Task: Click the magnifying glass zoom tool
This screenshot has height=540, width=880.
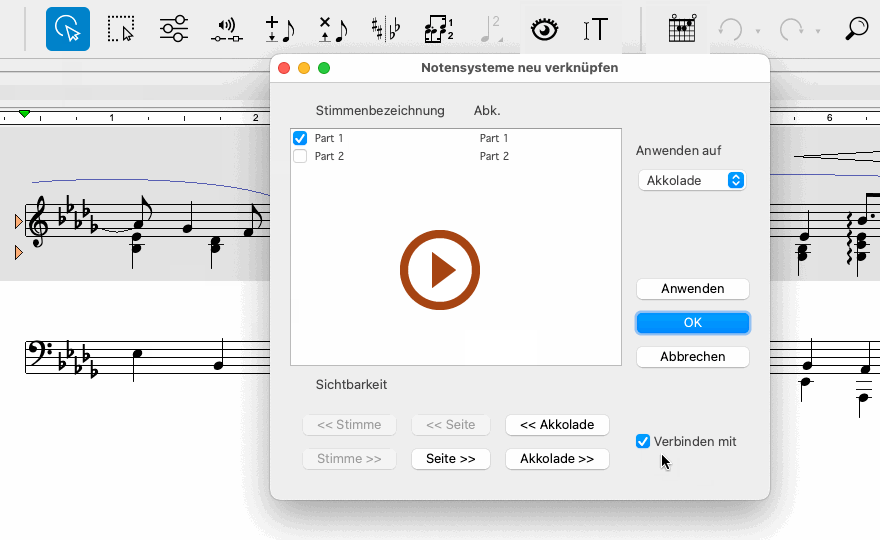Action: click(856, 29)
